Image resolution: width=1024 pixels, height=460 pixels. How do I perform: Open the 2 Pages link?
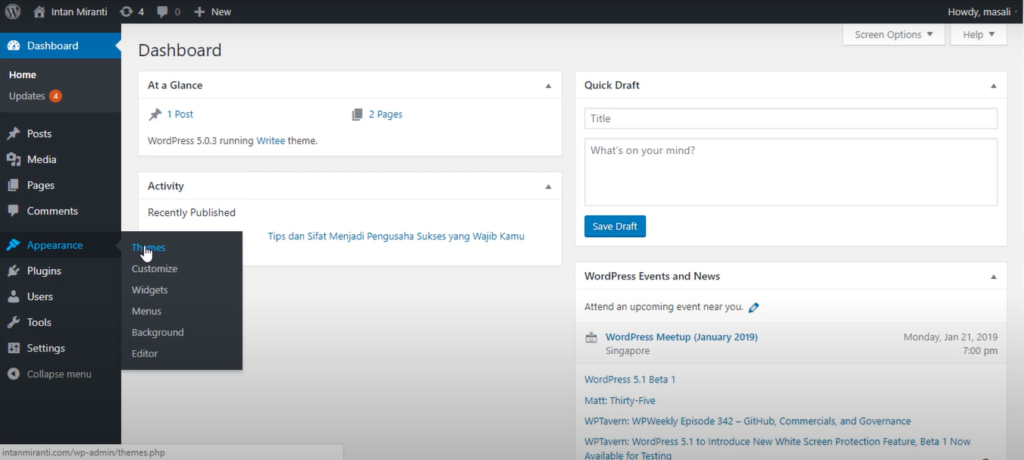(x=385, y=114)
